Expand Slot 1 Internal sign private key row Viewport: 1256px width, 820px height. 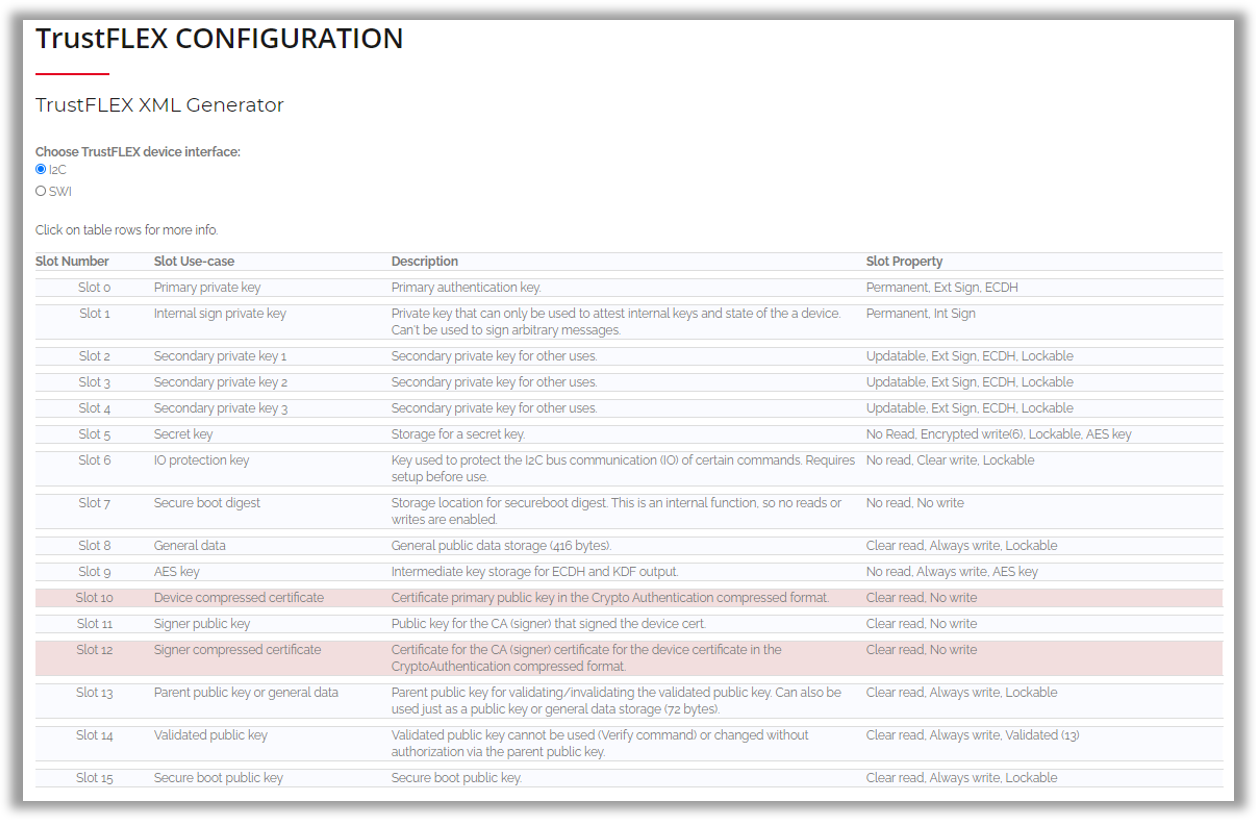click(219, 314)
